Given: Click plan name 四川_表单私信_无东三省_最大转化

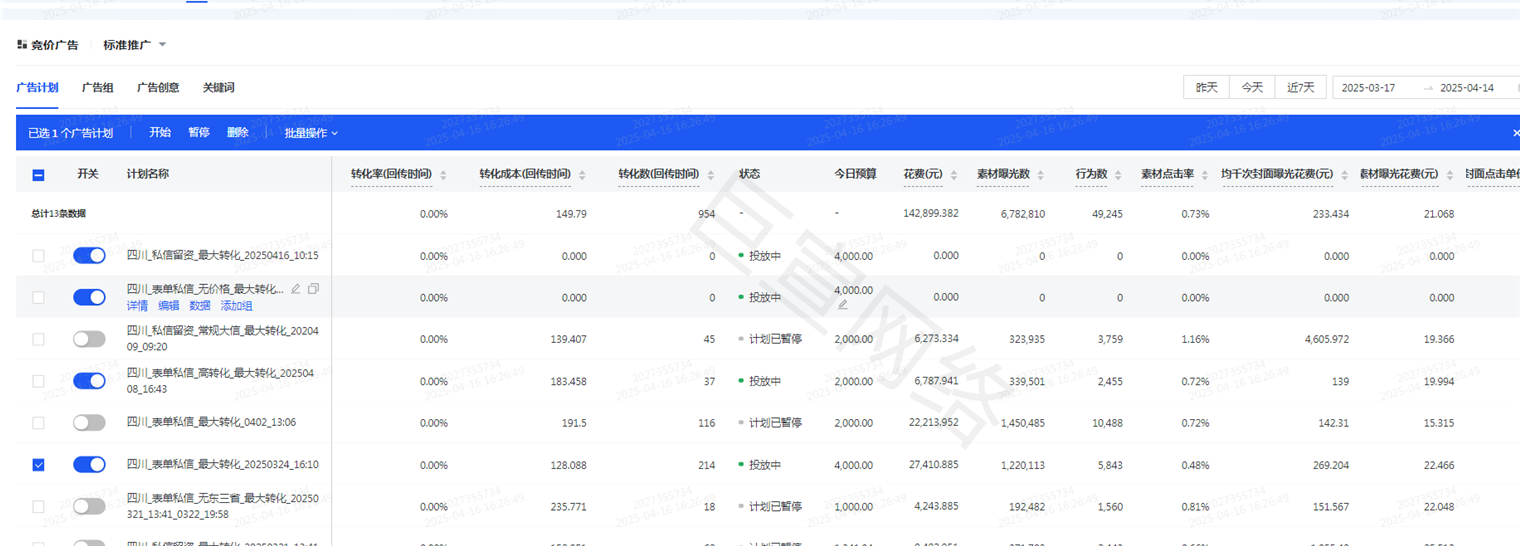Looking at the screenshot, I should (x=222, y=507).
